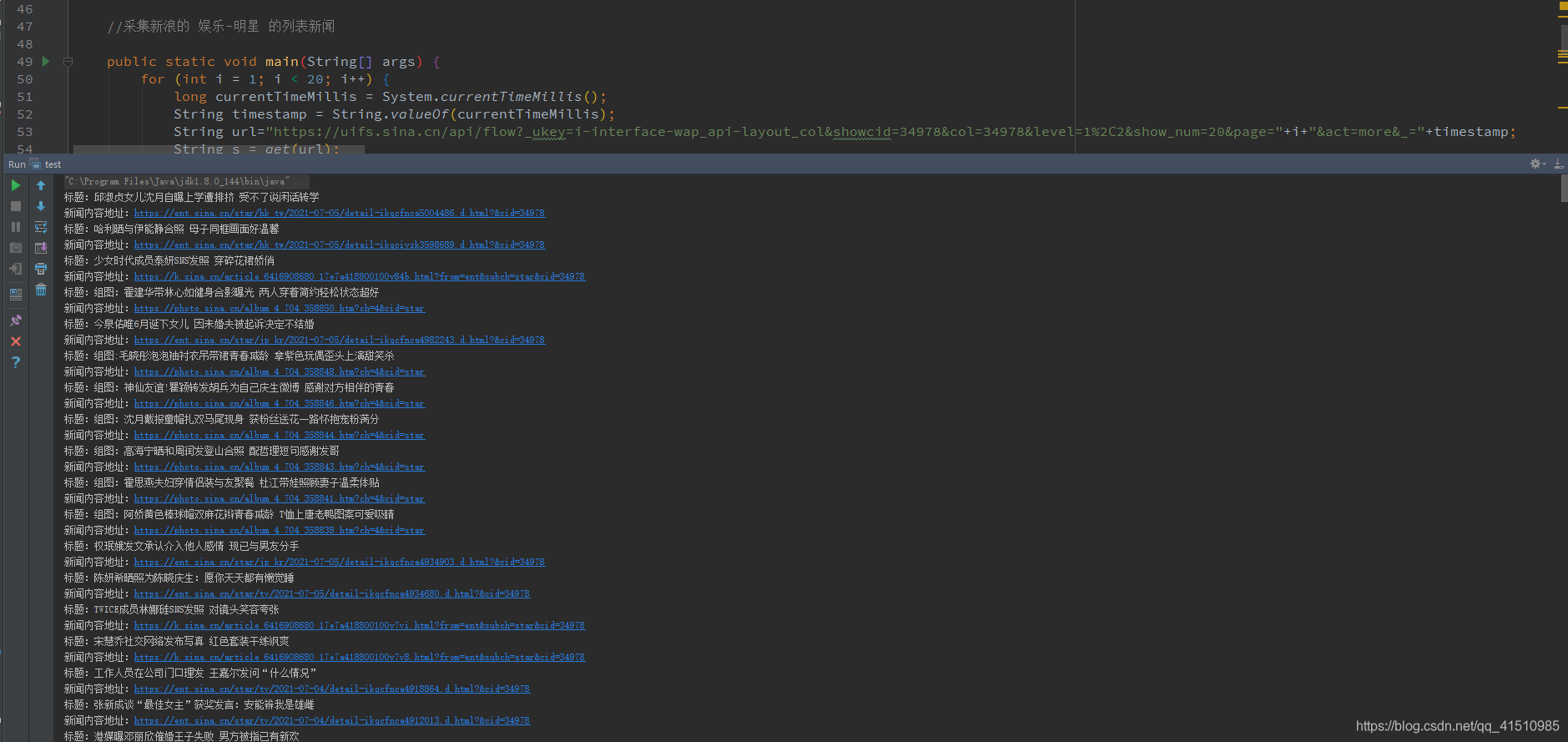Pause output with the pause icon
This screenshot has height=742, width=1568.
pyautogui.click(x=16, y=227)
